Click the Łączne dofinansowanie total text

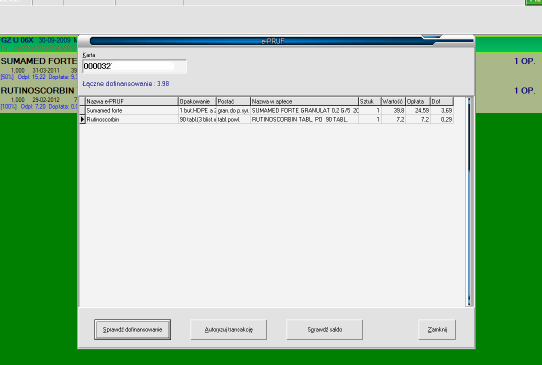(x=126, y=84)
